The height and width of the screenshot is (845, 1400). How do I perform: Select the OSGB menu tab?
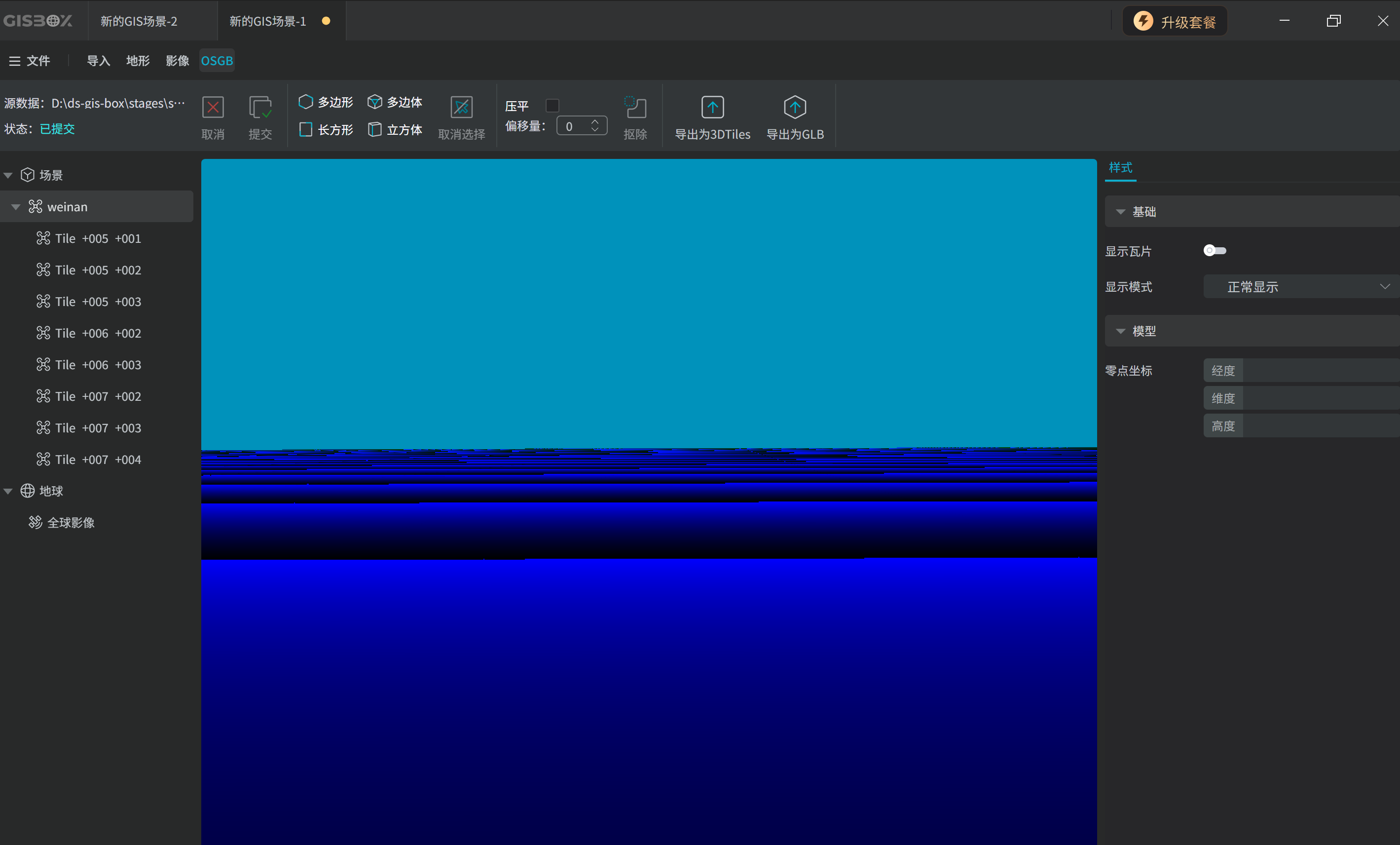tap(217, 61)
